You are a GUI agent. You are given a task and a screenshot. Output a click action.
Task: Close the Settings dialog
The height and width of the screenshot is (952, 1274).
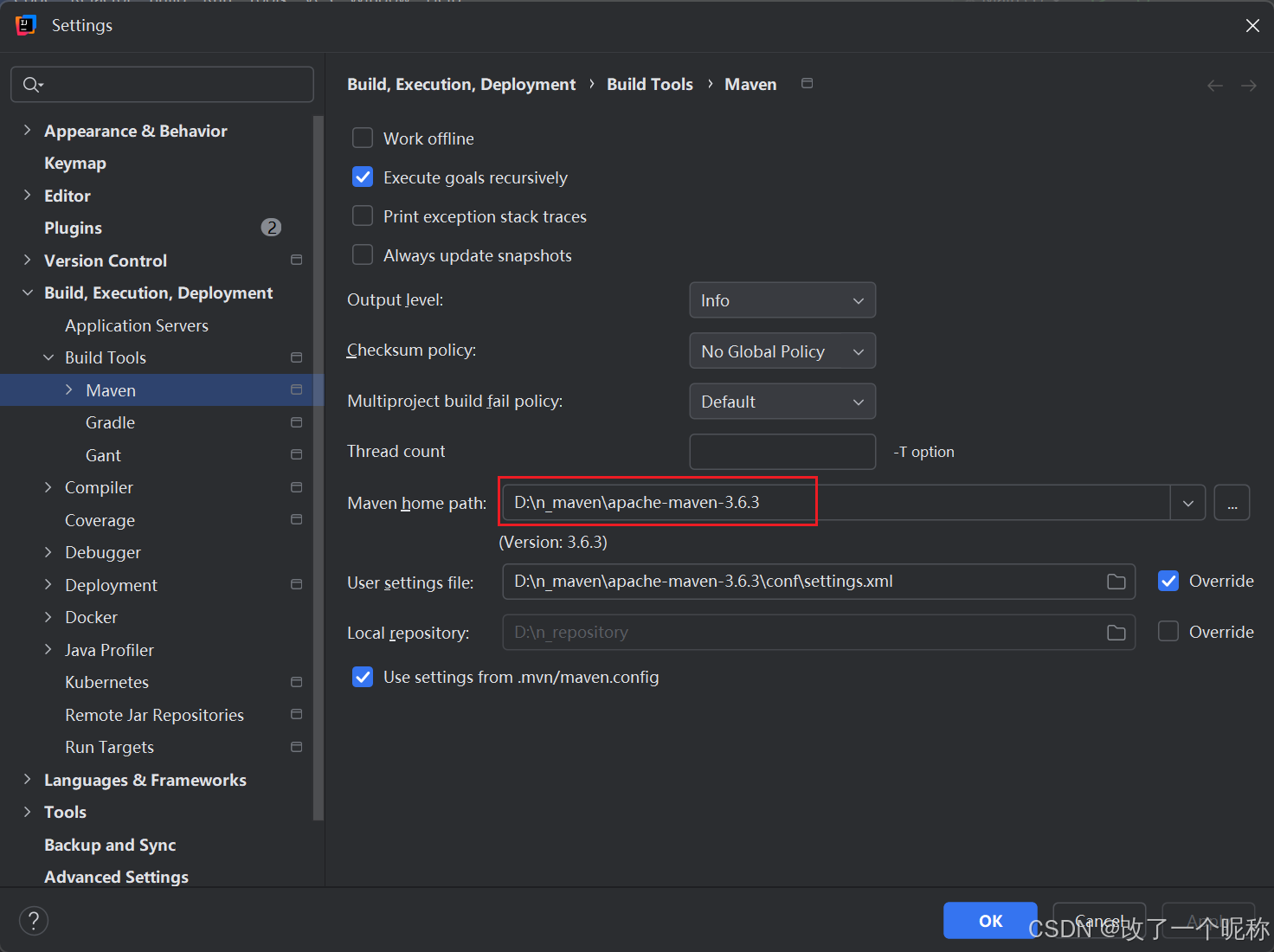[1252, 25]
